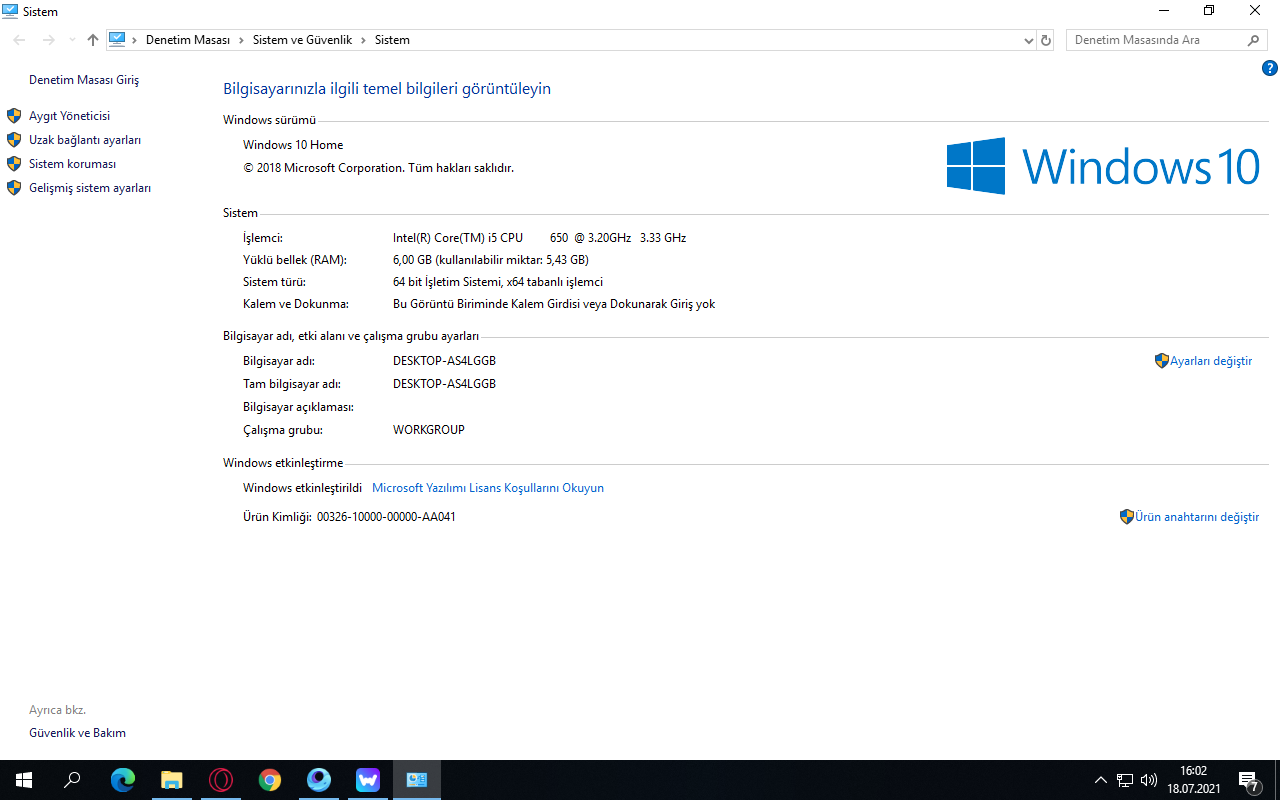Open the purple W app on taskbar
This screenshot has width=1280, height=800.
pyautogui.click(x=368, y=780)
